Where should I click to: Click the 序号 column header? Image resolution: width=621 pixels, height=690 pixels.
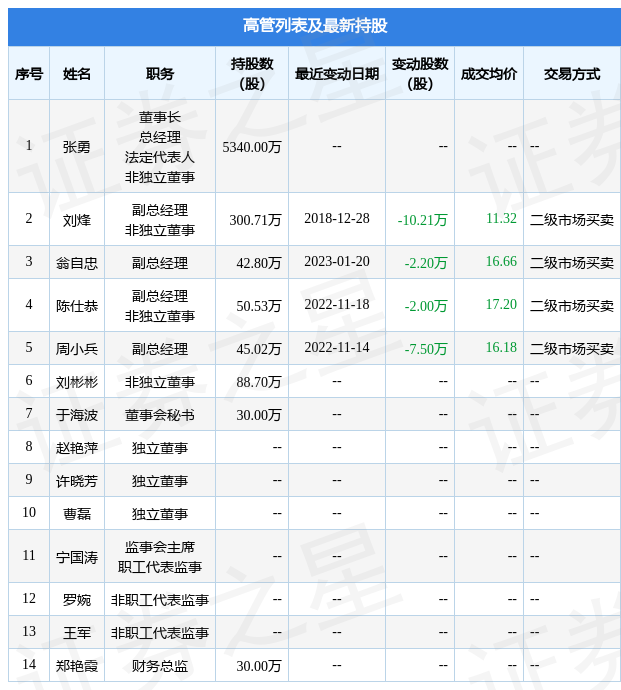click(29, 74)
